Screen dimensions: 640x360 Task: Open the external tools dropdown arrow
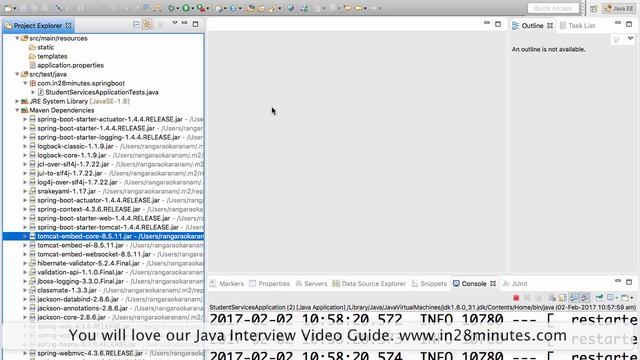pyautogui.click(x=208, y=8)
